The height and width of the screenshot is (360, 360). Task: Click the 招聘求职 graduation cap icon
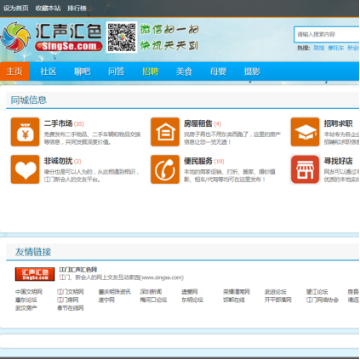(x=305, y=132)
